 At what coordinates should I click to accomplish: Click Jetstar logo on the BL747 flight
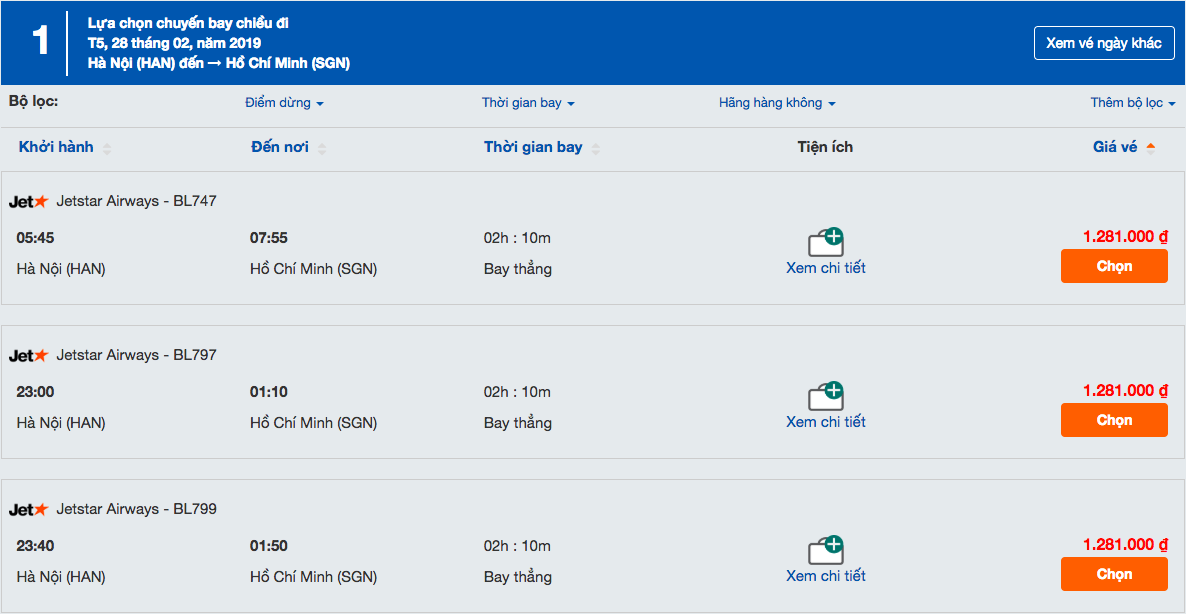click(x=28, y=201)
